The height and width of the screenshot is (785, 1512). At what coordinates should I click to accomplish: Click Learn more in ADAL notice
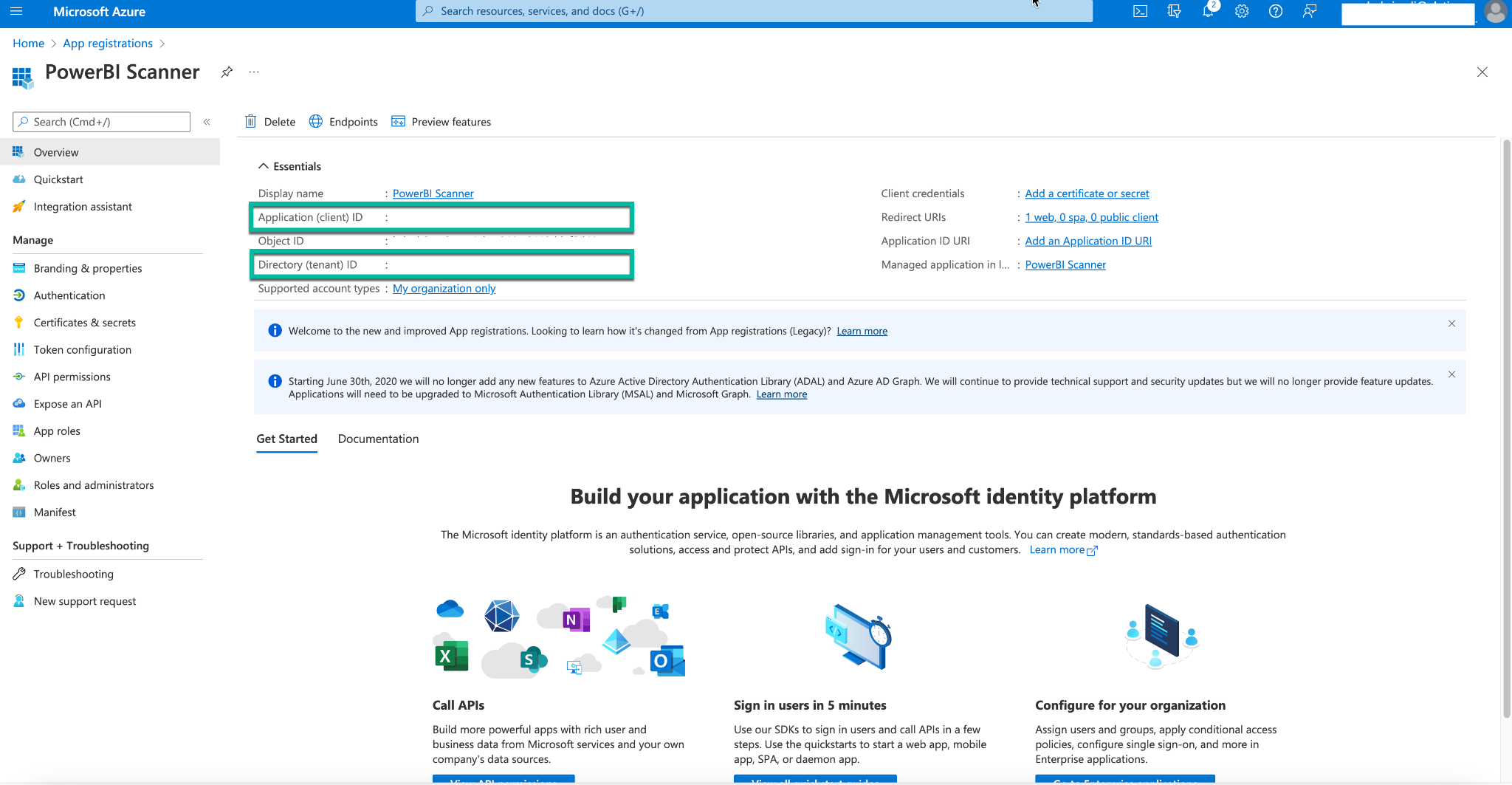click(x=782, y=394)
